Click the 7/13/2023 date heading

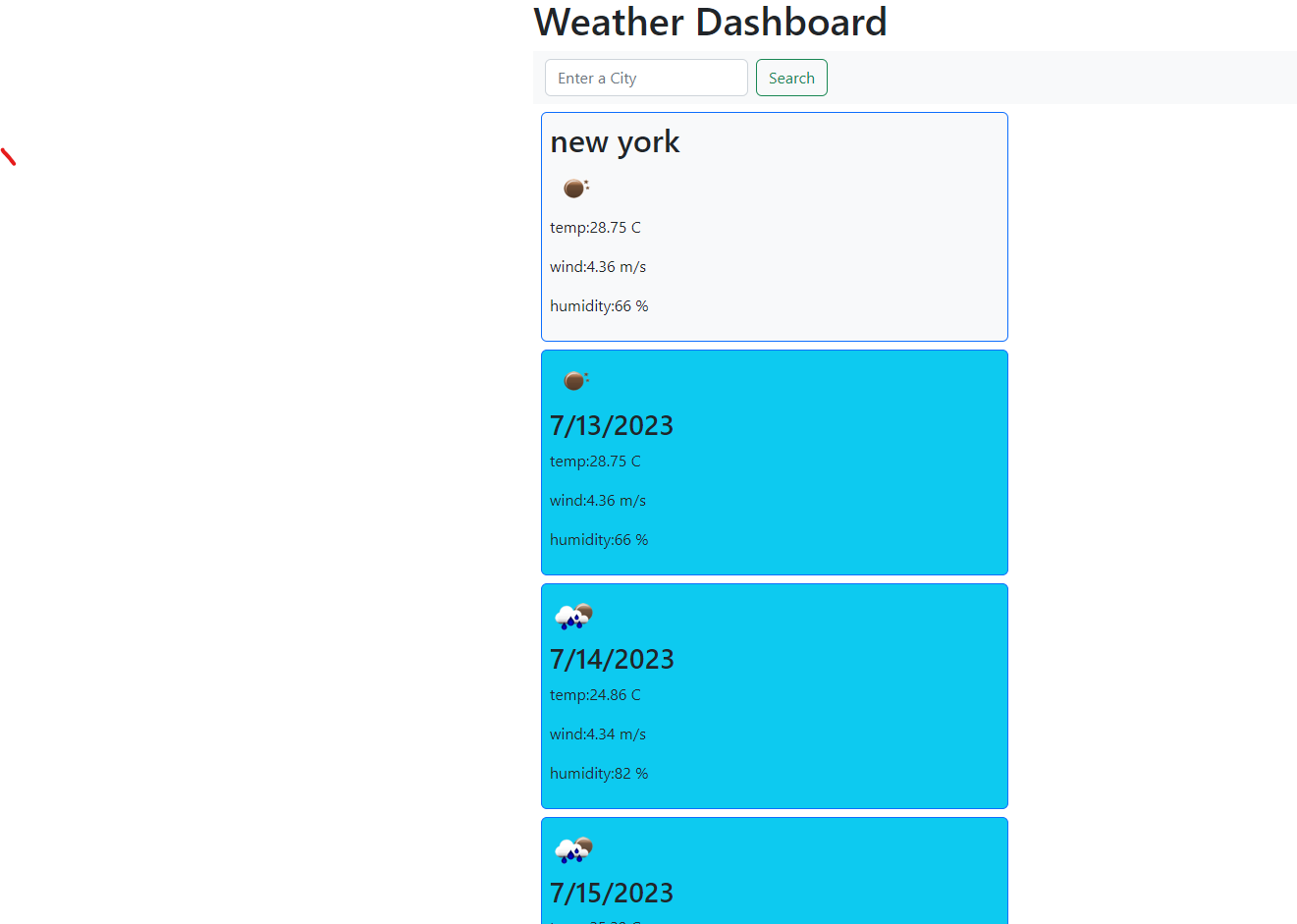(x=612, y=425)
